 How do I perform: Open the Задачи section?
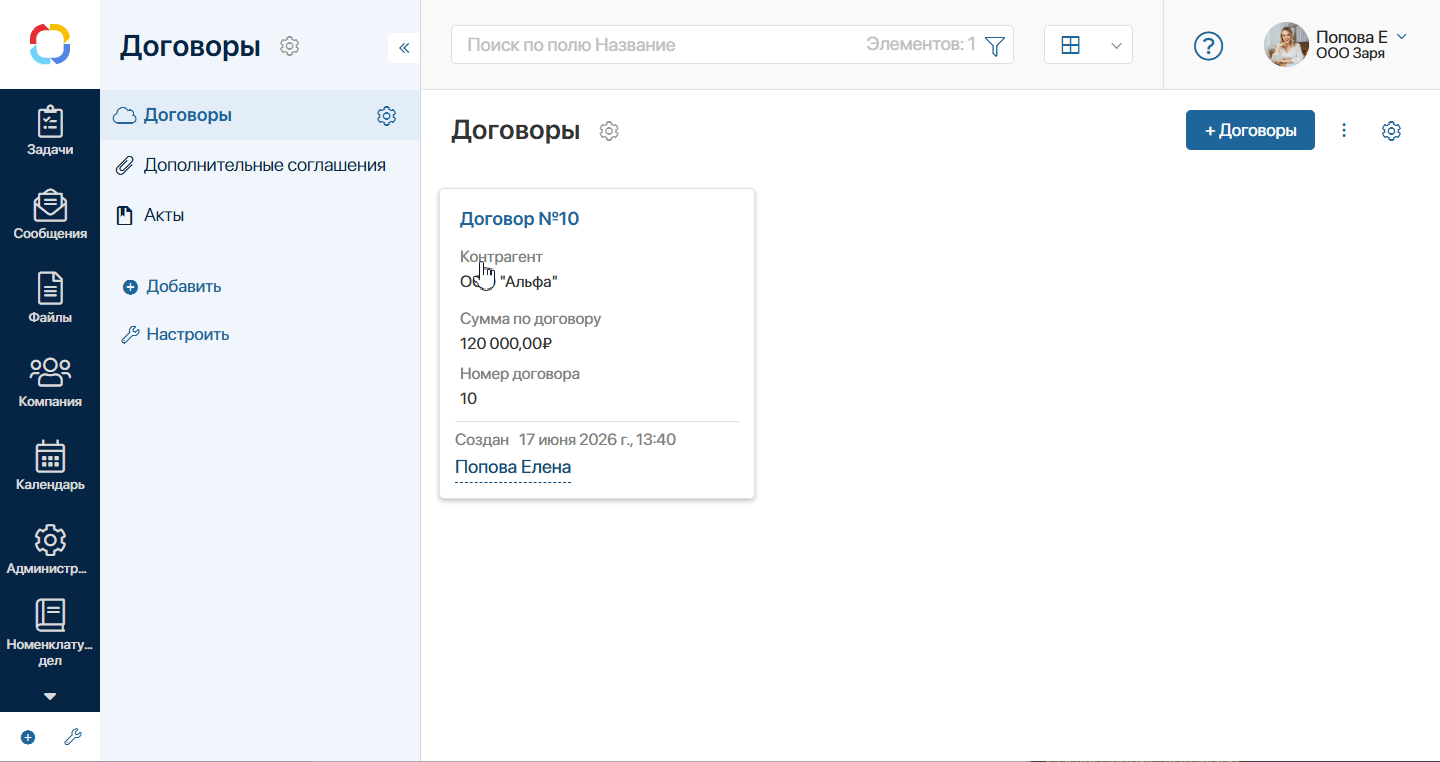coord(50,133)
